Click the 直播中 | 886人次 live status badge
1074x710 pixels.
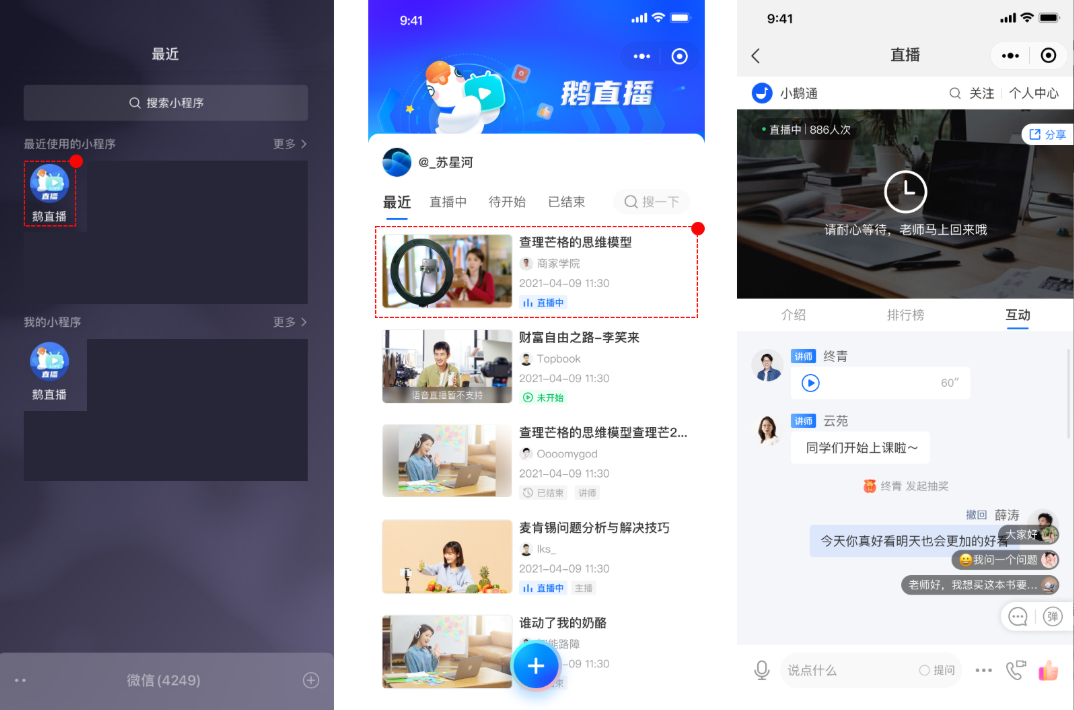[806, 129]
